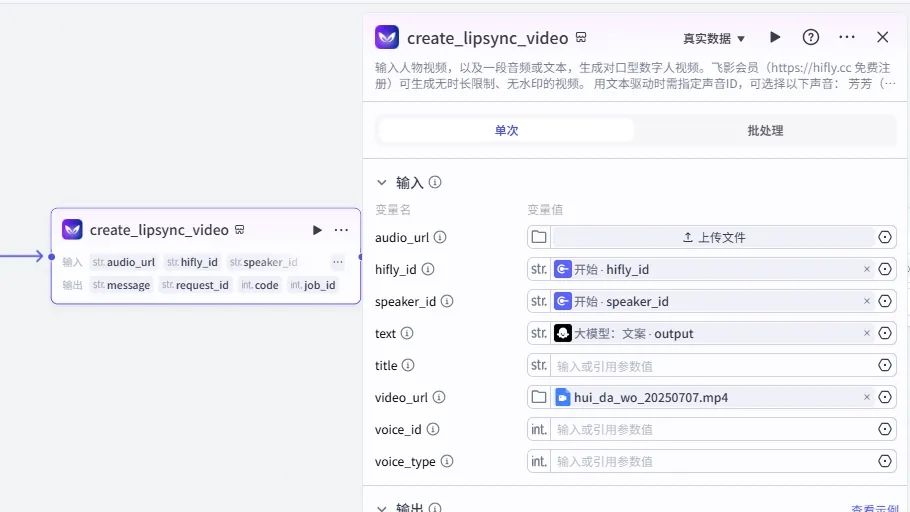The image size is (910, 512).
Task: Open more options in panel header
Action: coord(847,37)
